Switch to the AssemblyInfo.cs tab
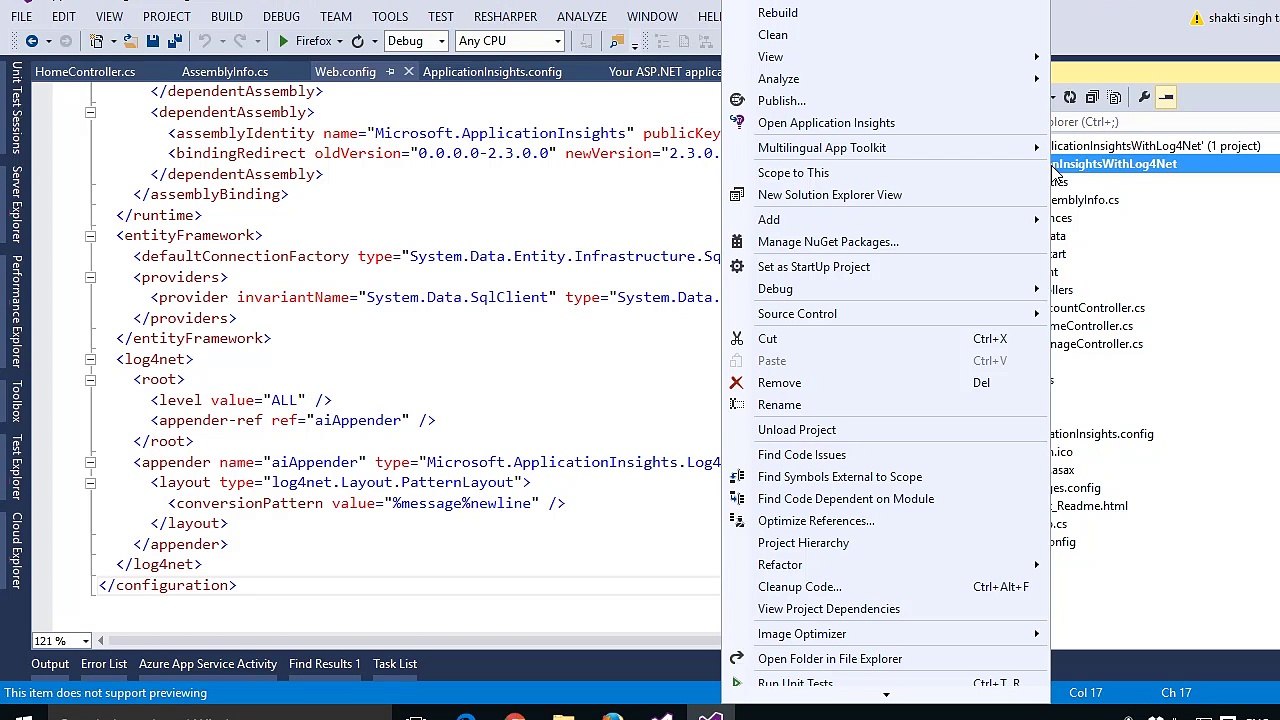Screen dimensions: 1280x720 (x=225, y=72)
